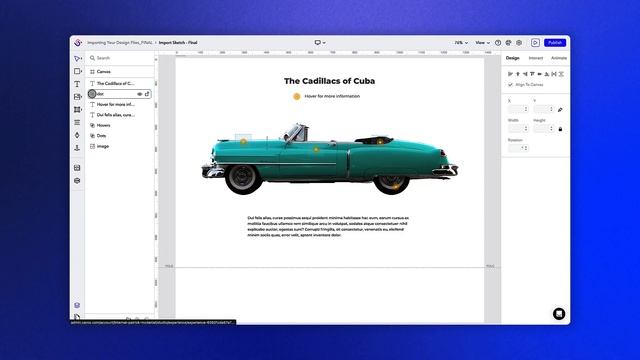
Task: Open the zoom percentage dropdown
Action: click(461, 42)
